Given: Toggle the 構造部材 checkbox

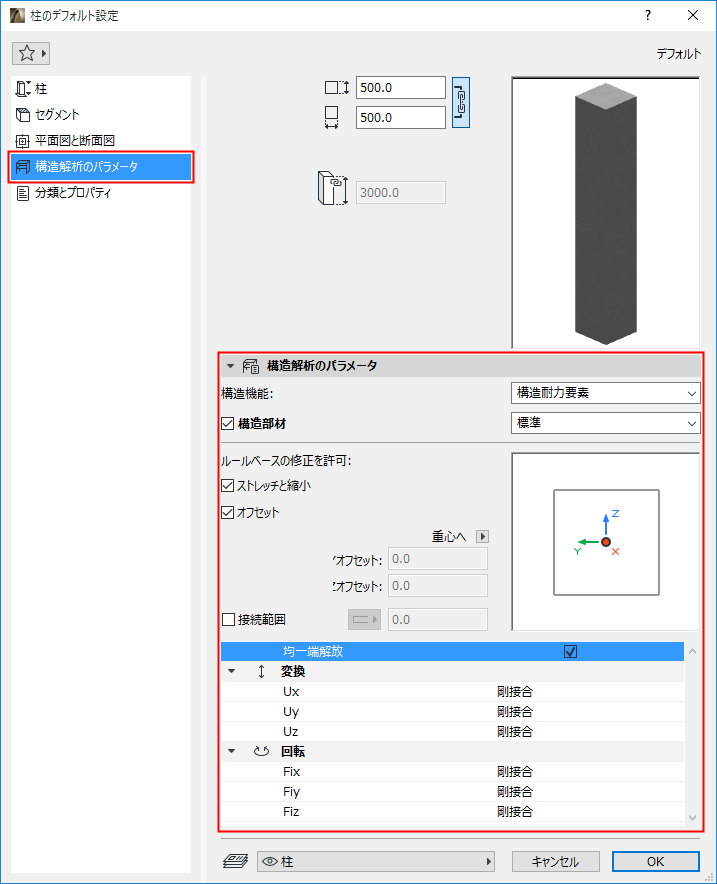Looking at the screenshot, I should point(228,423).
